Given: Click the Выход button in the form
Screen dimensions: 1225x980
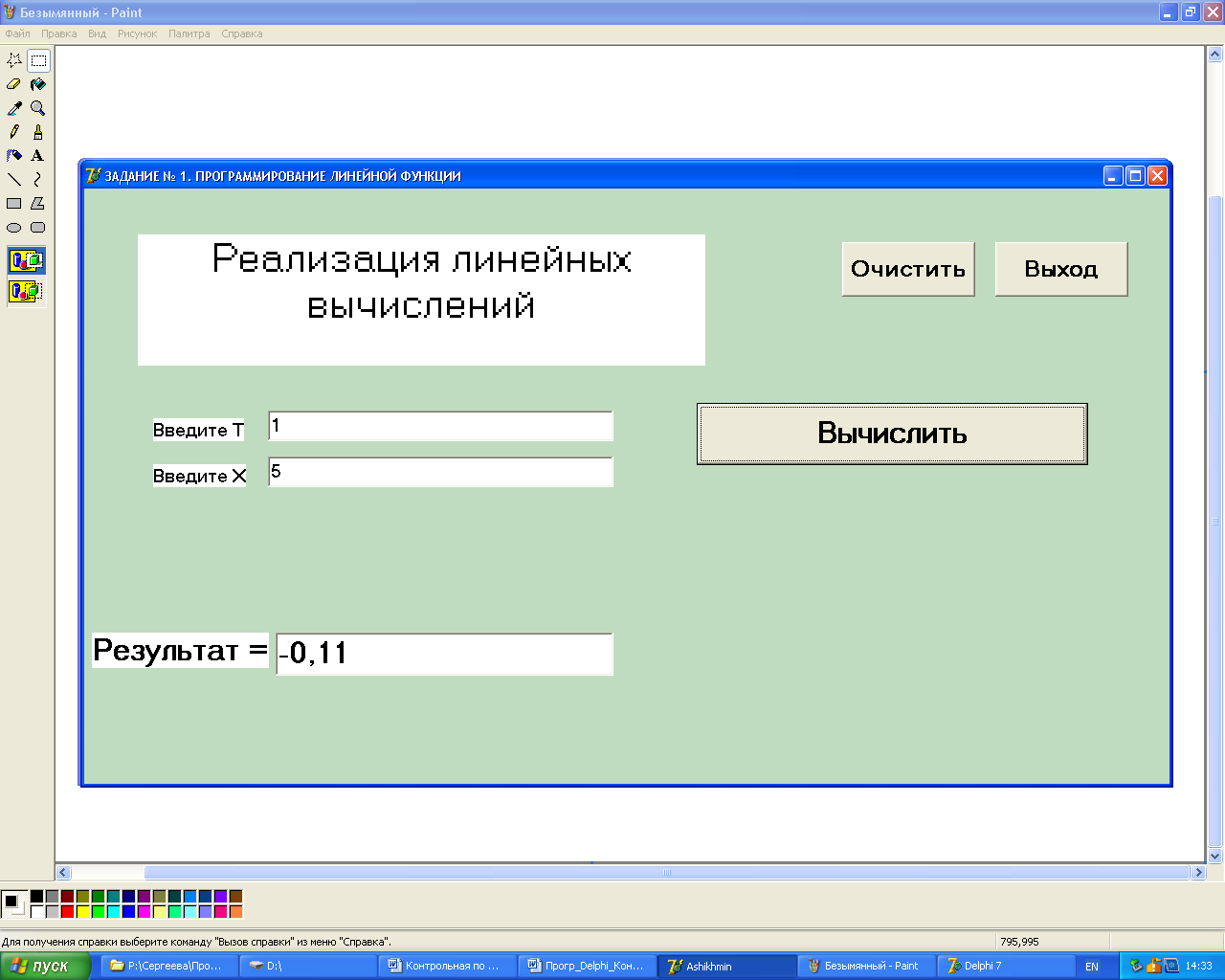Looking at the screenshot, I should 1061,269.
